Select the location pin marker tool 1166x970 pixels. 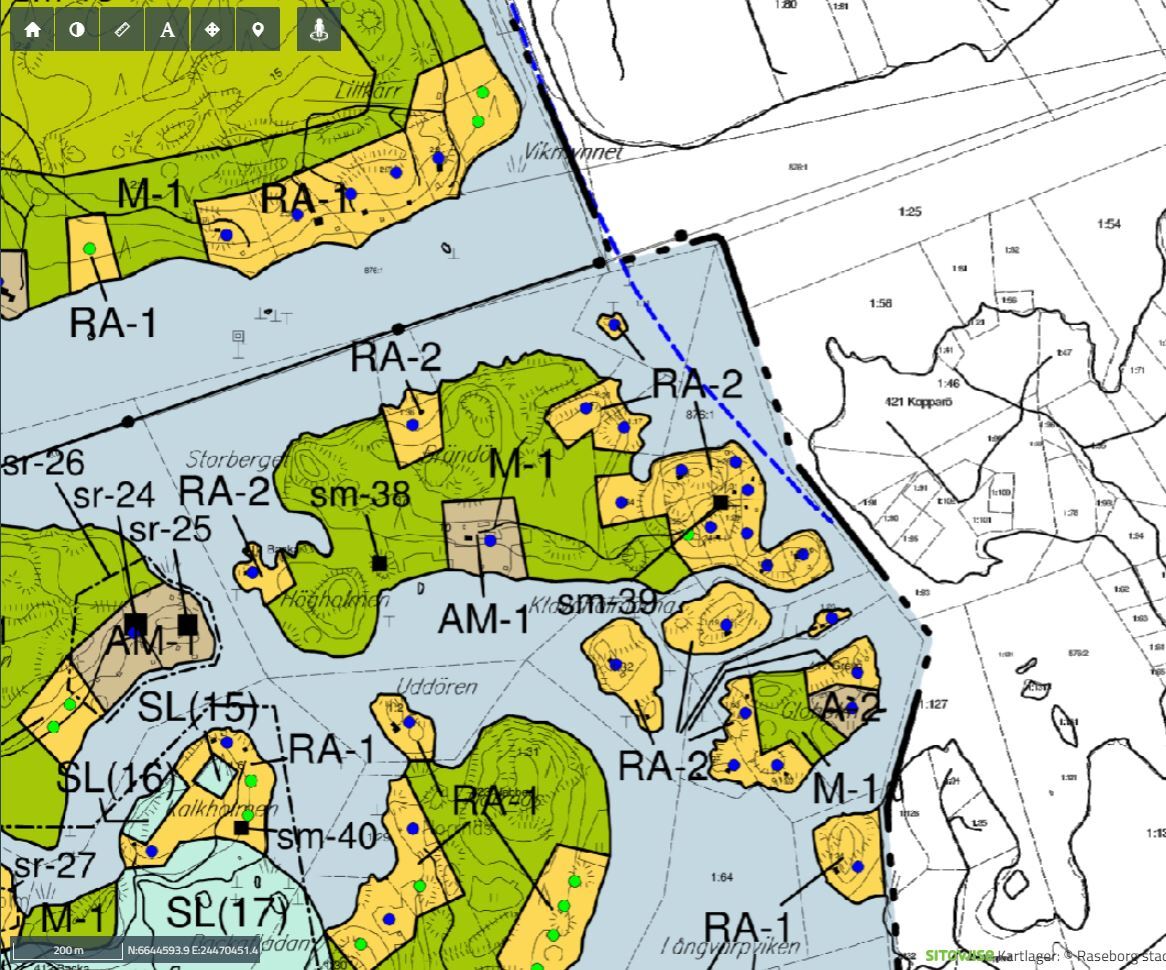click(x=257, y=29)
